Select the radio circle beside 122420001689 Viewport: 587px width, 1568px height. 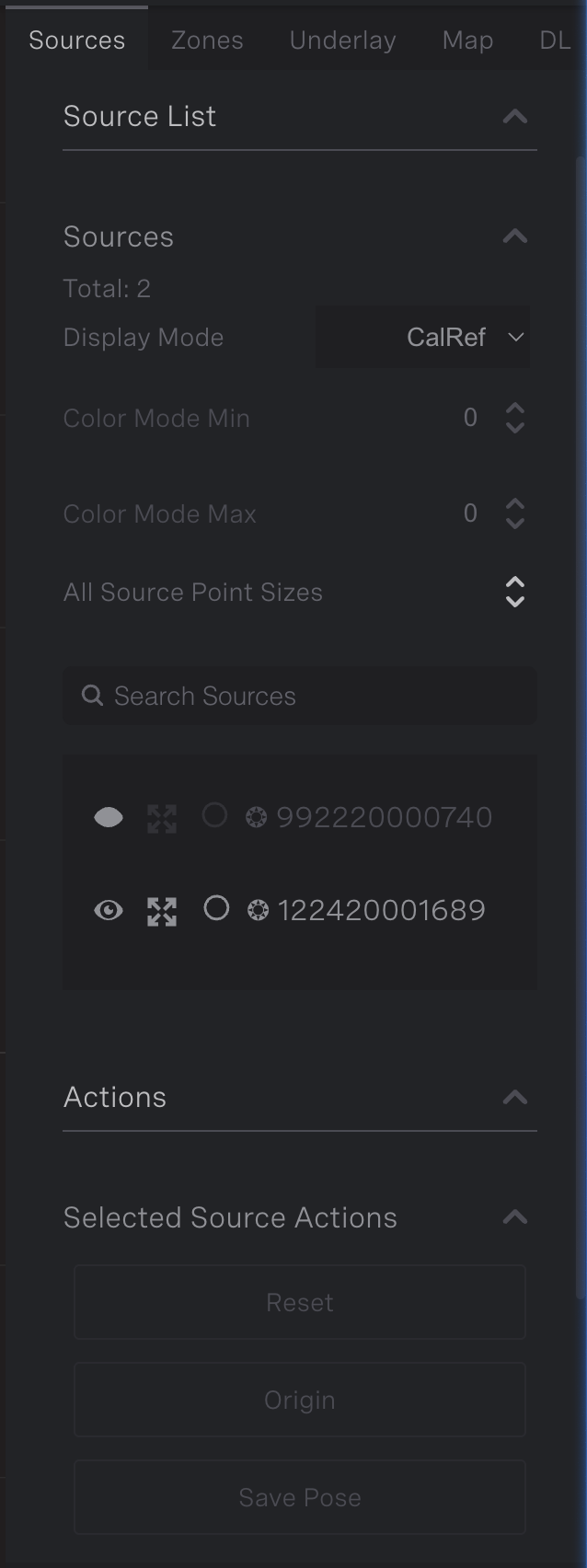click(x=216, y=910)
